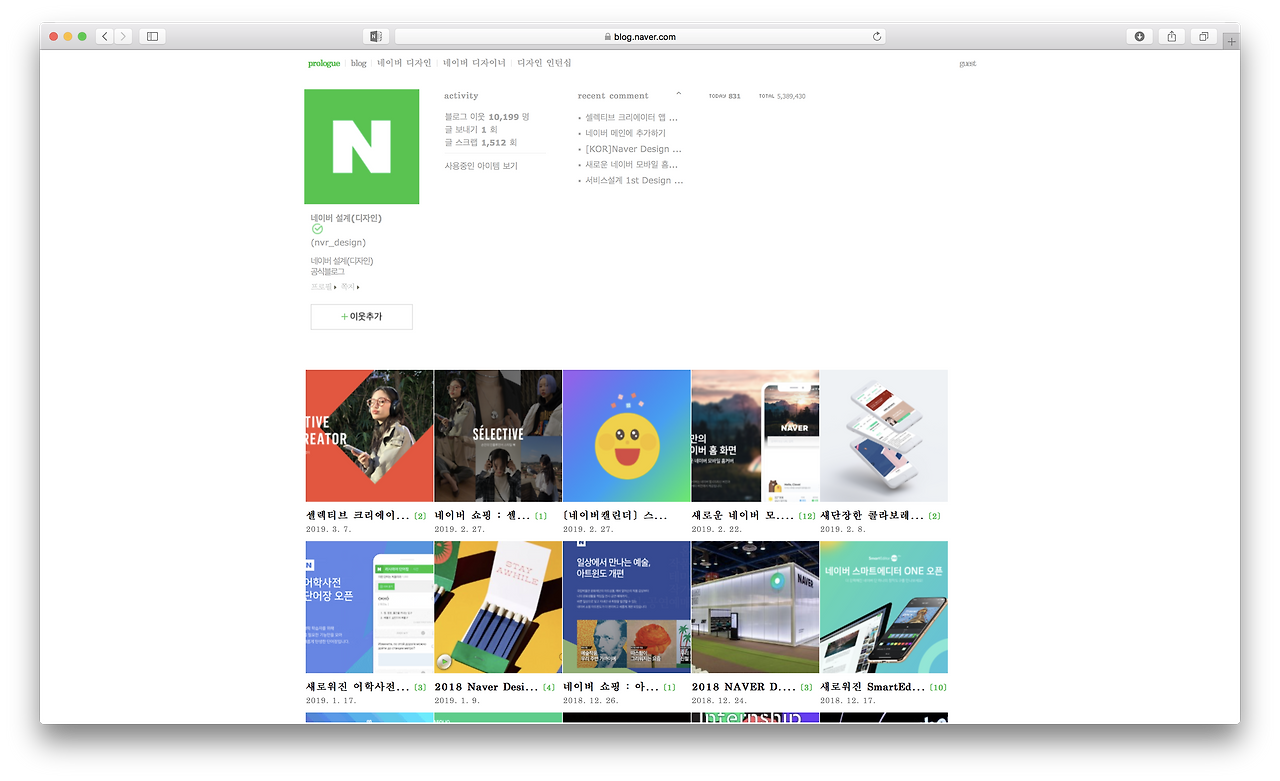This screenshot has height=781, width=1280.
Task: Click the guest link
Action: (967, 63)
